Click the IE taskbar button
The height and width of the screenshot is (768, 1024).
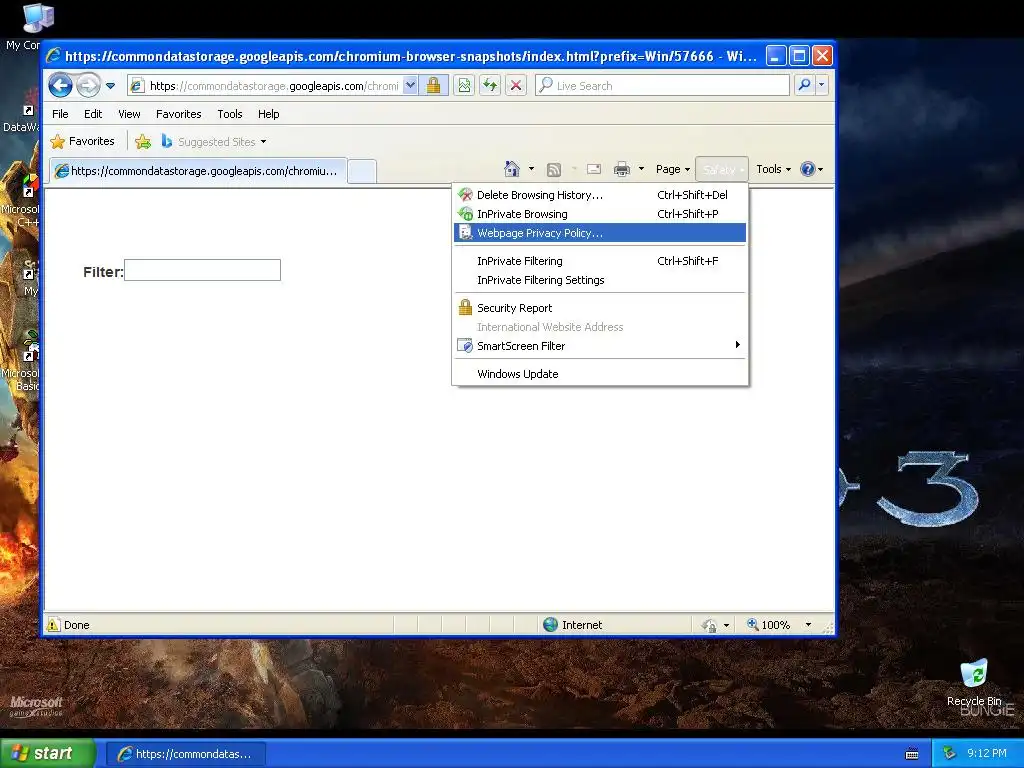point(186,754)
